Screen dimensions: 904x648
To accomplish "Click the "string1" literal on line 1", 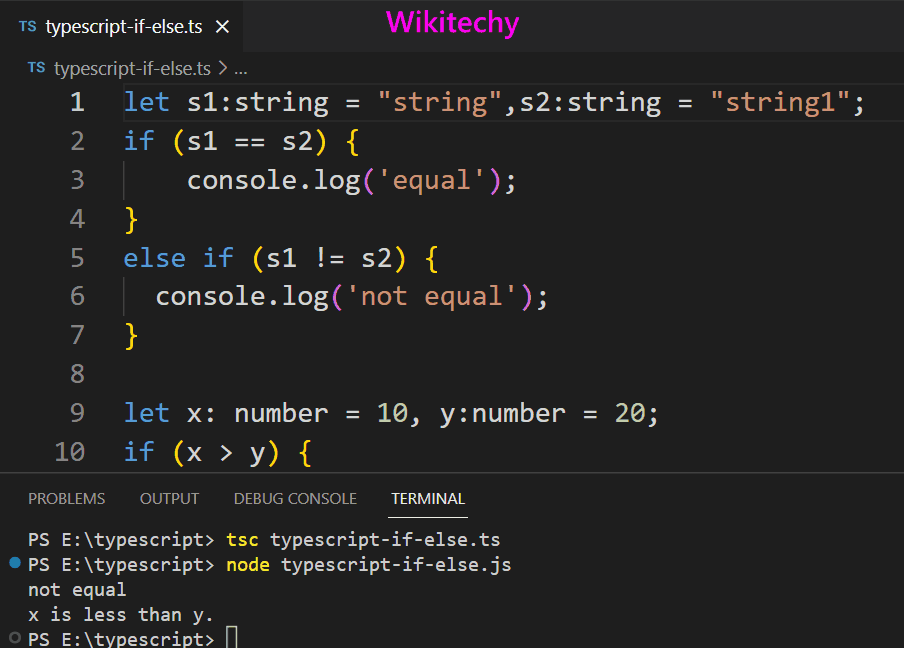I will click(x=779, y=102).
